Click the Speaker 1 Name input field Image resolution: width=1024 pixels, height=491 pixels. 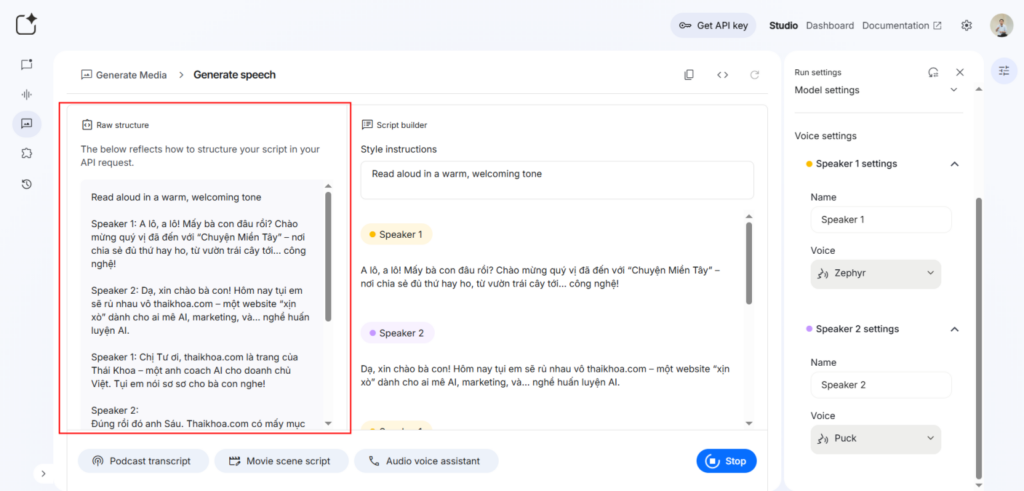(x=881, y=219)
